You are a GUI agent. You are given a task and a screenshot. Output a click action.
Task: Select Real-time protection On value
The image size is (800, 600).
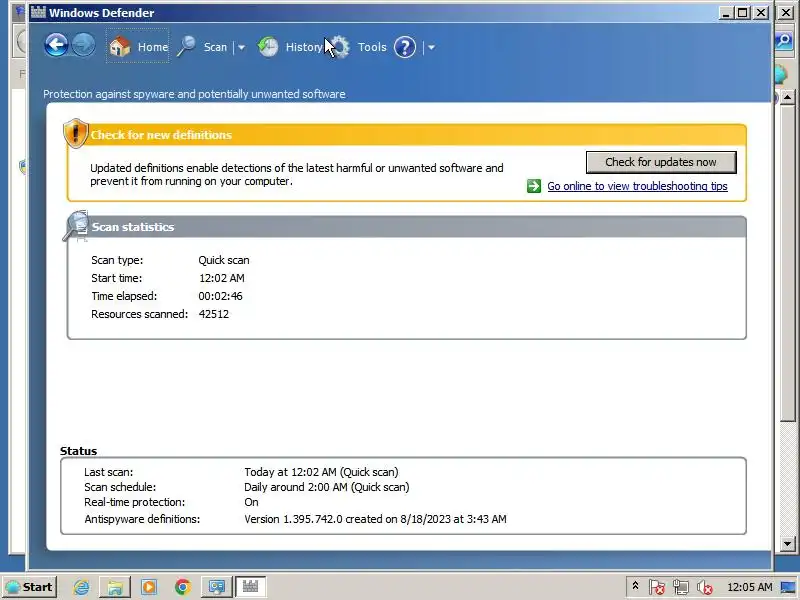[252, 502]
